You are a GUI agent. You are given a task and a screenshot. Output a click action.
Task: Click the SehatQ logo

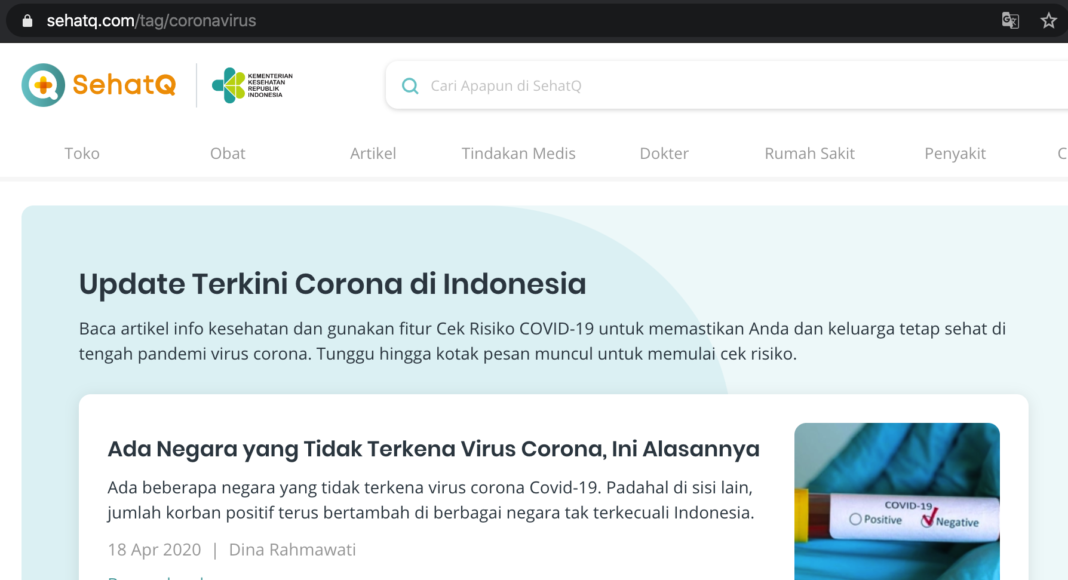(99, 85)
